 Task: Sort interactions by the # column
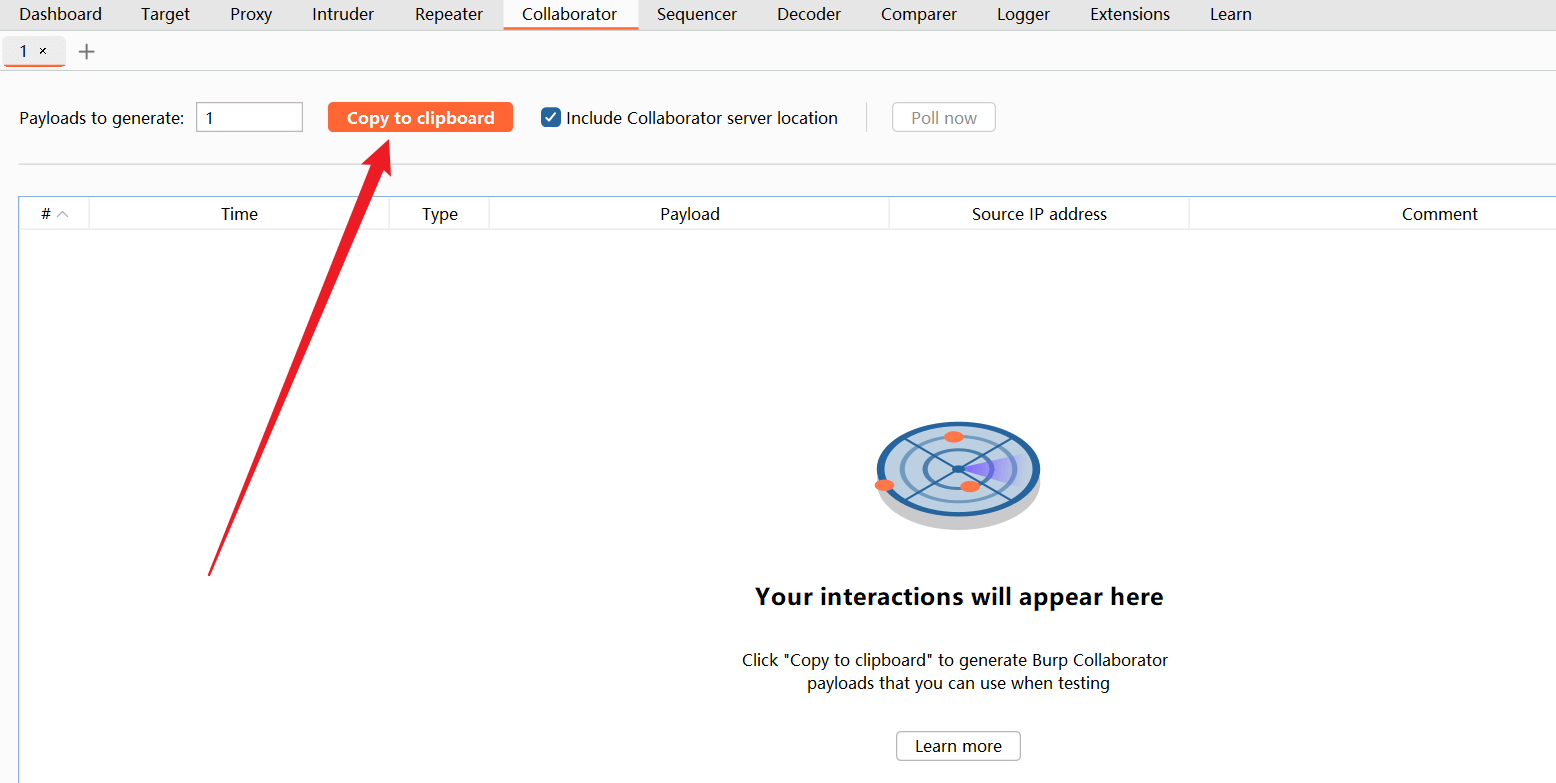pyautogui.click(x=54, y=214)
